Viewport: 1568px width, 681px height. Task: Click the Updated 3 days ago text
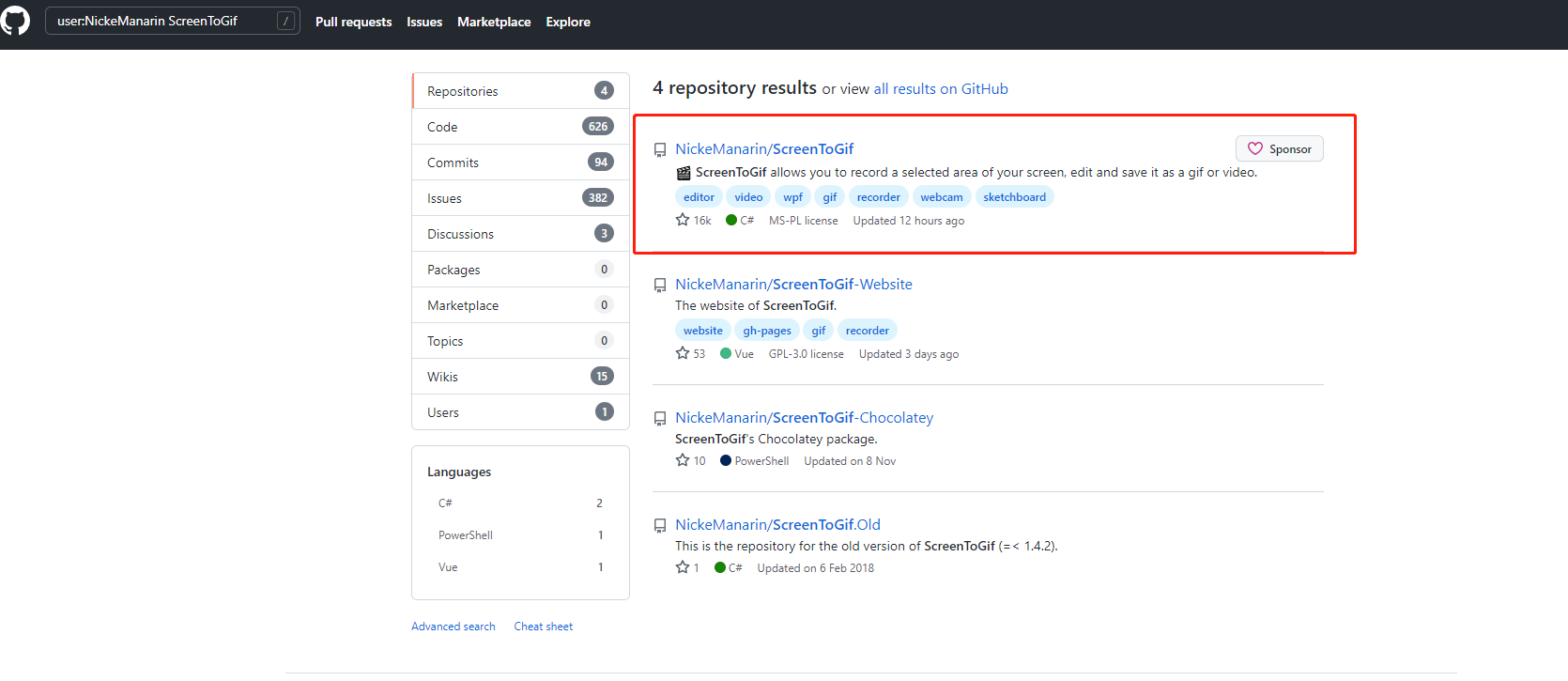tap(909, 354)
